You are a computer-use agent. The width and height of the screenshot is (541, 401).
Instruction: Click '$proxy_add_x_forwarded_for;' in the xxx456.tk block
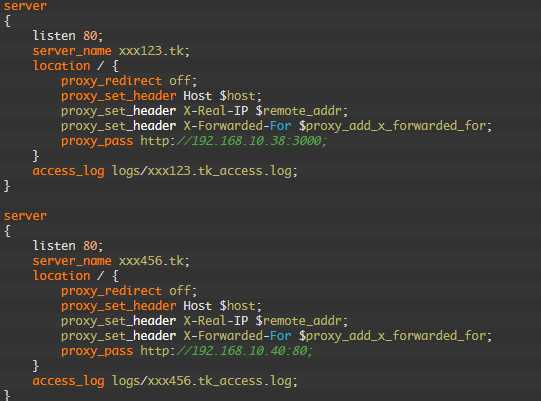[395, 336]
